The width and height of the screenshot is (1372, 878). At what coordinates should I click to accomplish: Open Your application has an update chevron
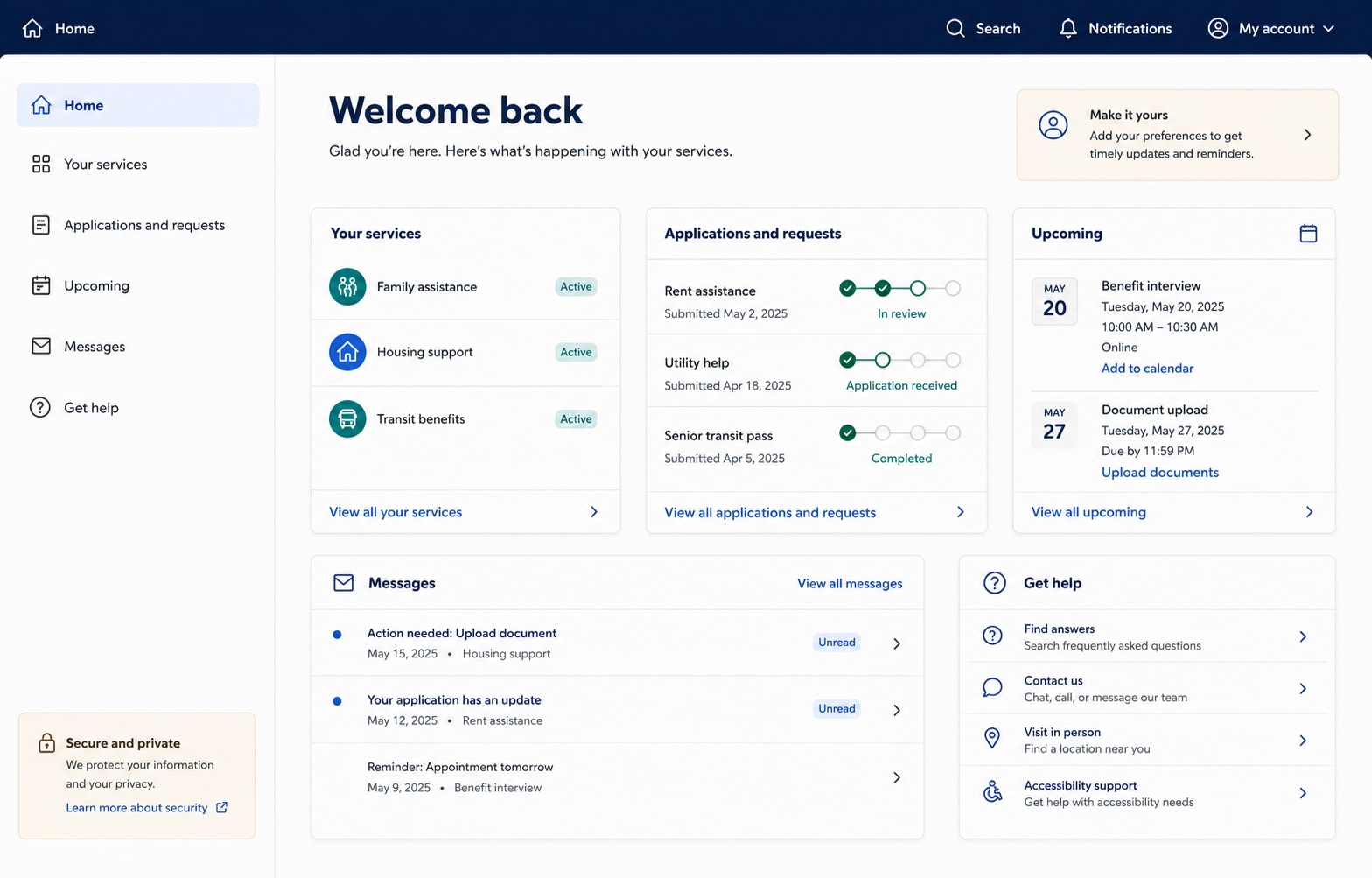pos(897,710)
